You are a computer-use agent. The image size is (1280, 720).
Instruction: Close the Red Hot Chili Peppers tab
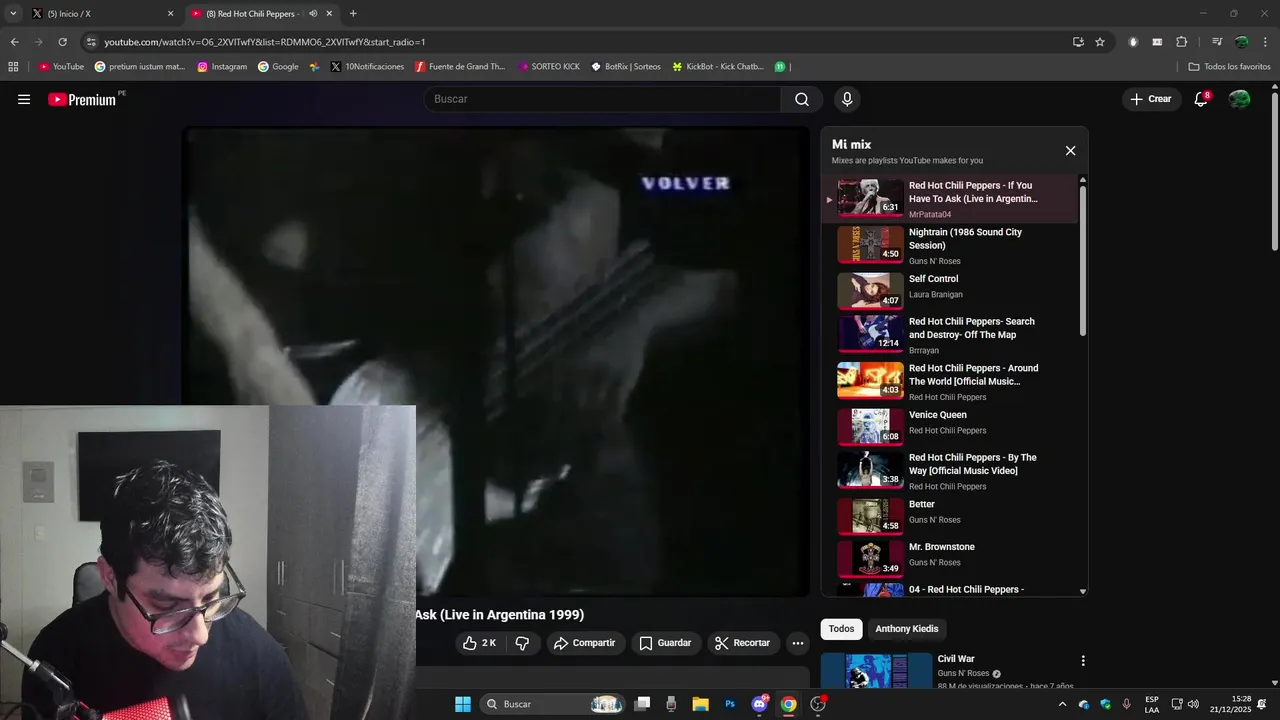(x=329, y=14)
